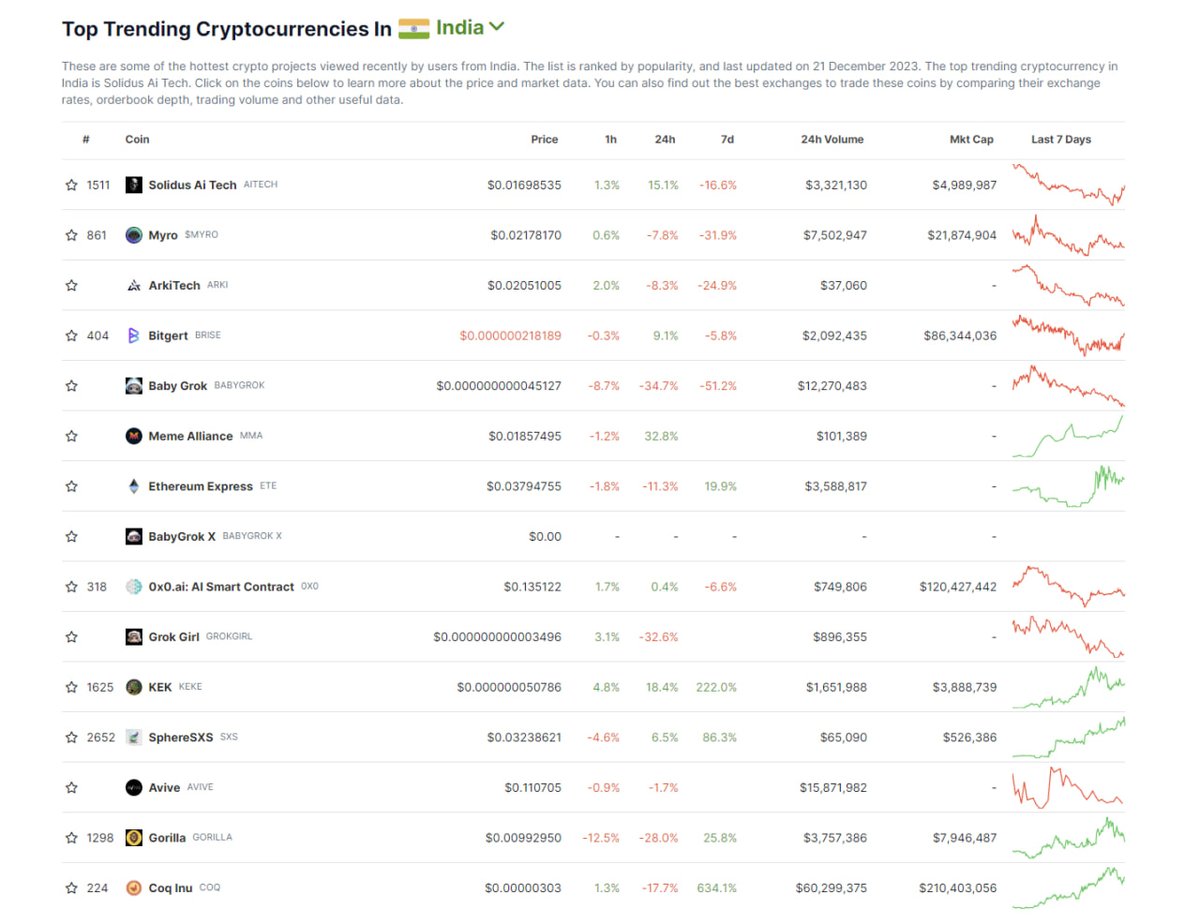The image size is (1200, 924).
Task: Toggle the Meme Alliance favorite star
Action: [x=71, y=436]
